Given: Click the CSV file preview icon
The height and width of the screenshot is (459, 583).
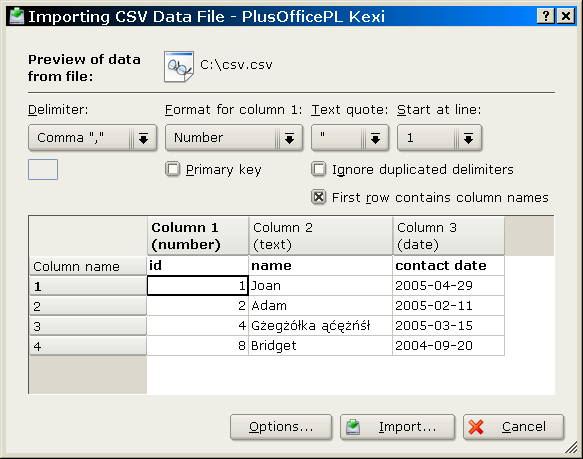Looking at the screenshot, I should pos(179,67).
